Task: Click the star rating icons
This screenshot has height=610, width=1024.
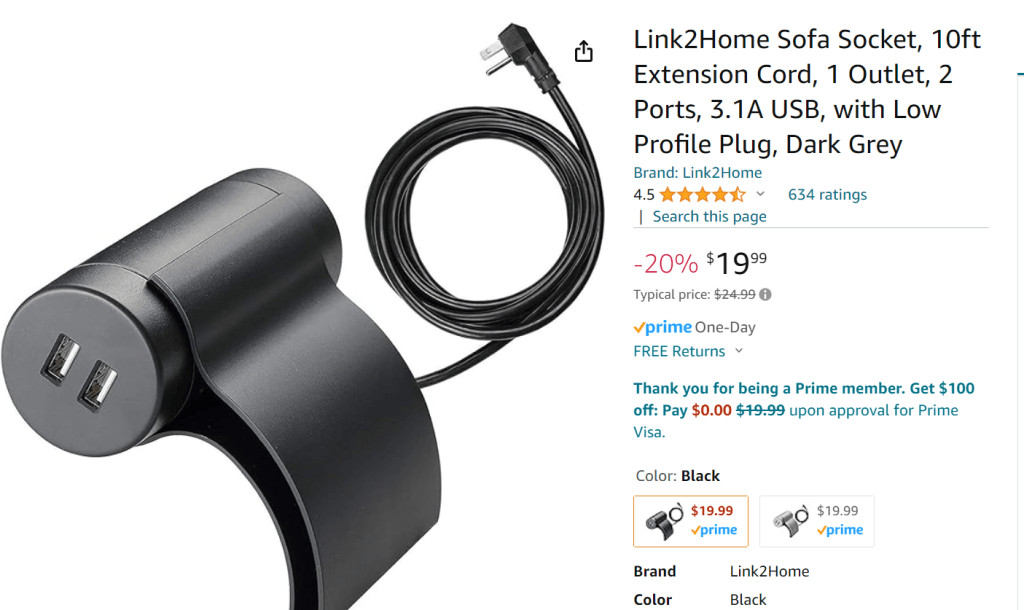Action: tap(702, 195)
